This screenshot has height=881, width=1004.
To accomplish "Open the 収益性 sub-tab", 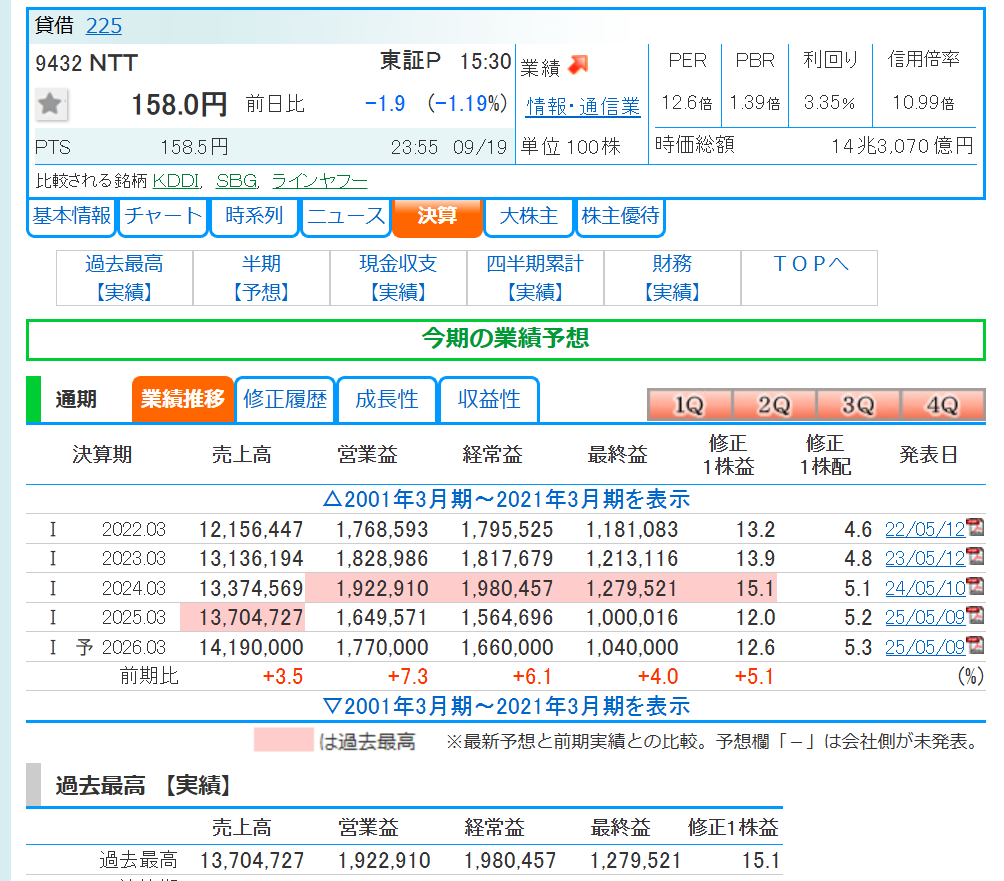I will [489, 399].
